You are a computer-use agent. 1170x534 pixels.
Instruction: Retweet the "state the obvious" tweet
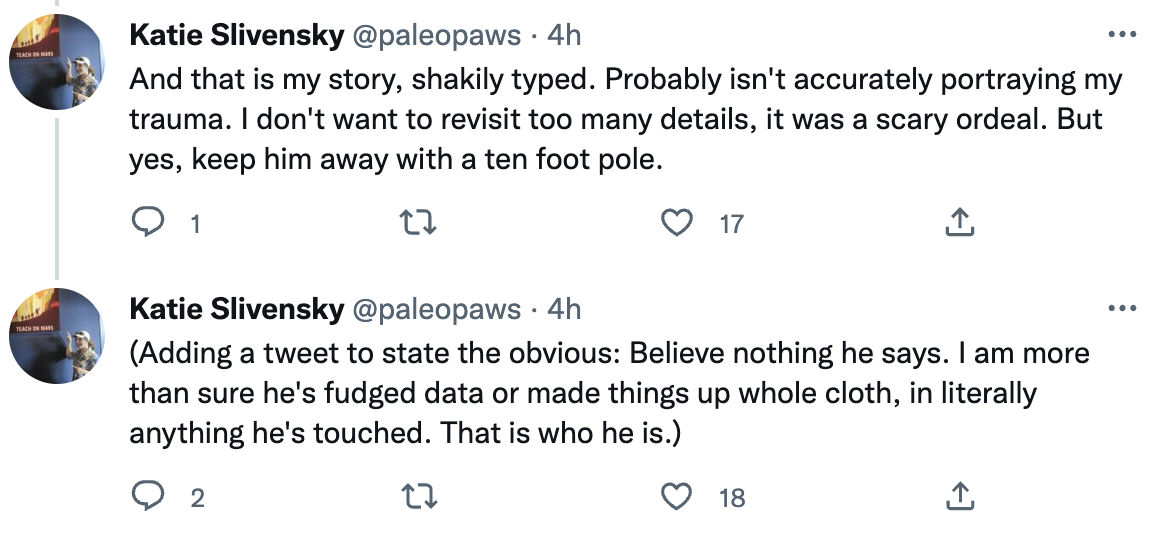[x=414, y=496]
